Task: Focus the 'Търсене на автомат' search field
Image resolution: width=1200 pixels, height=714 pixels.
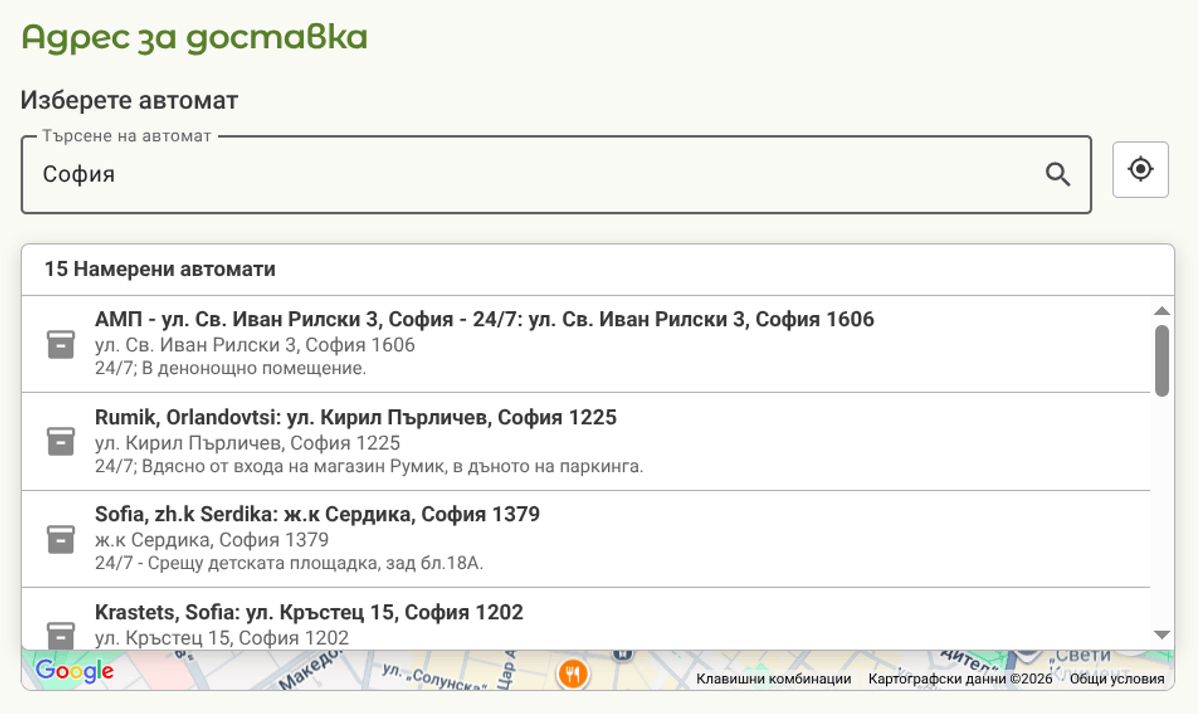Action: tap(530, 174)
